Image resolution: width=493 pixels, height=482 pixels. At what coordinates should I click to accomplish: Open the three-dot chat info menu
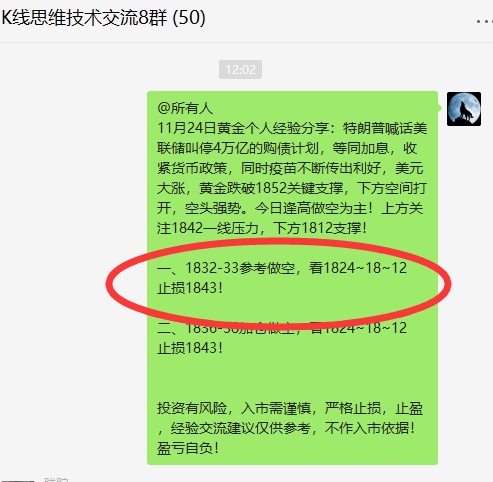(x=484, y=22)
